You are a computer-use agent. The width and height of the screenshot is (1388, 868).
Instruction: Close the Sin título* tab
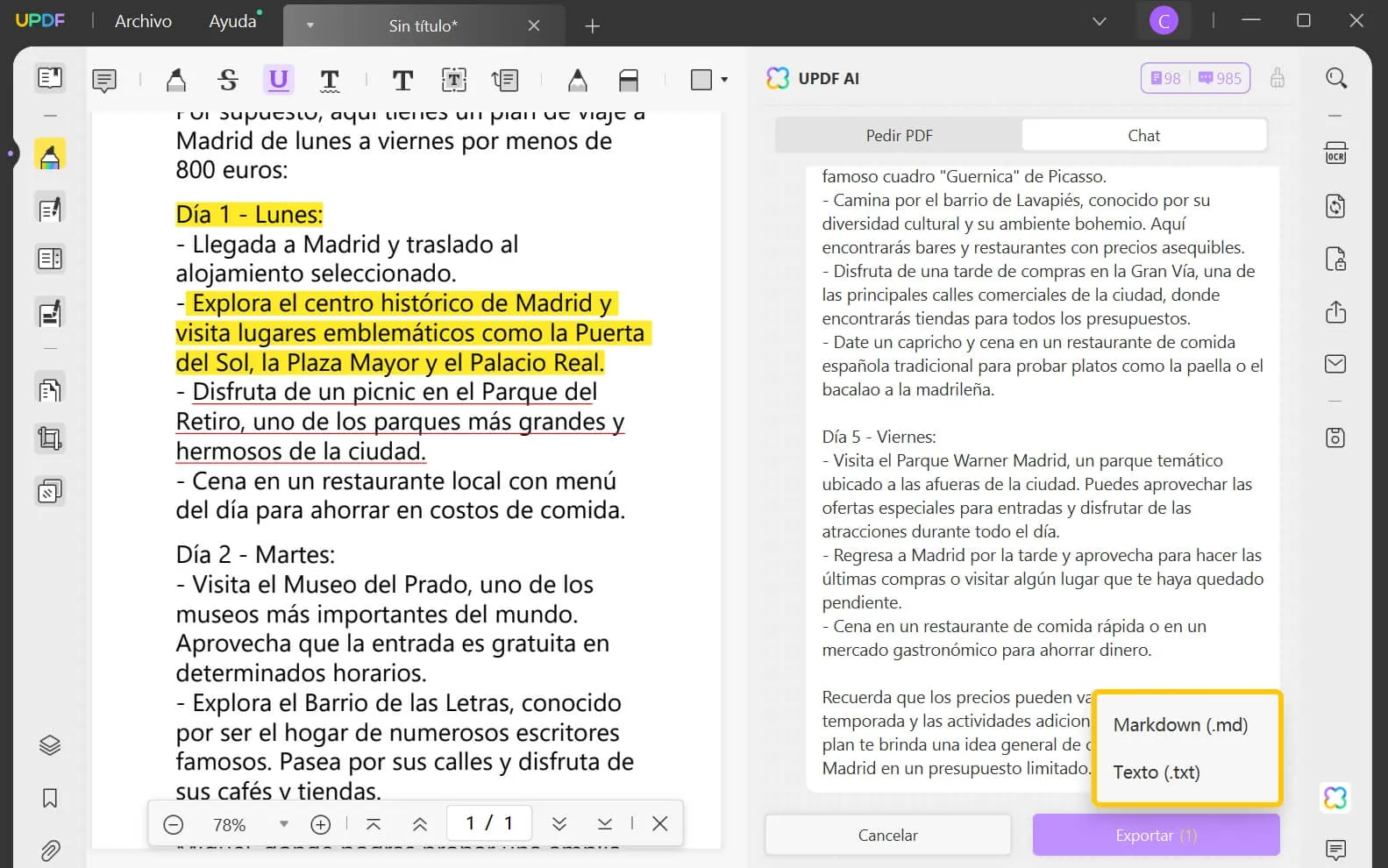533,25
